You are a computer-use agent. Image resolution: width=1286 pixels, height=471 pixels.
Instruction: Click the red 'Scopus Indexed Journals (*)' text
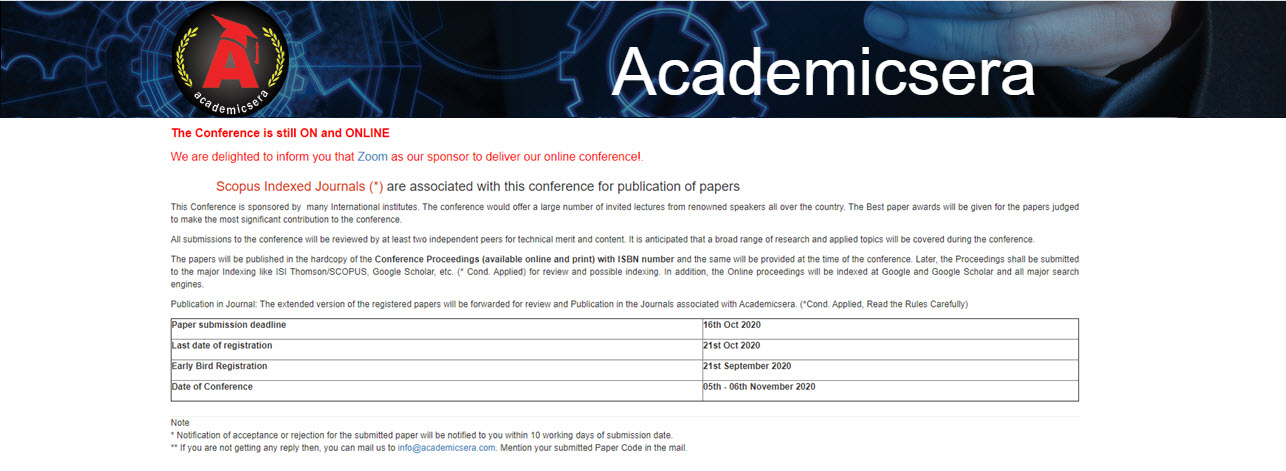point(299,186)
